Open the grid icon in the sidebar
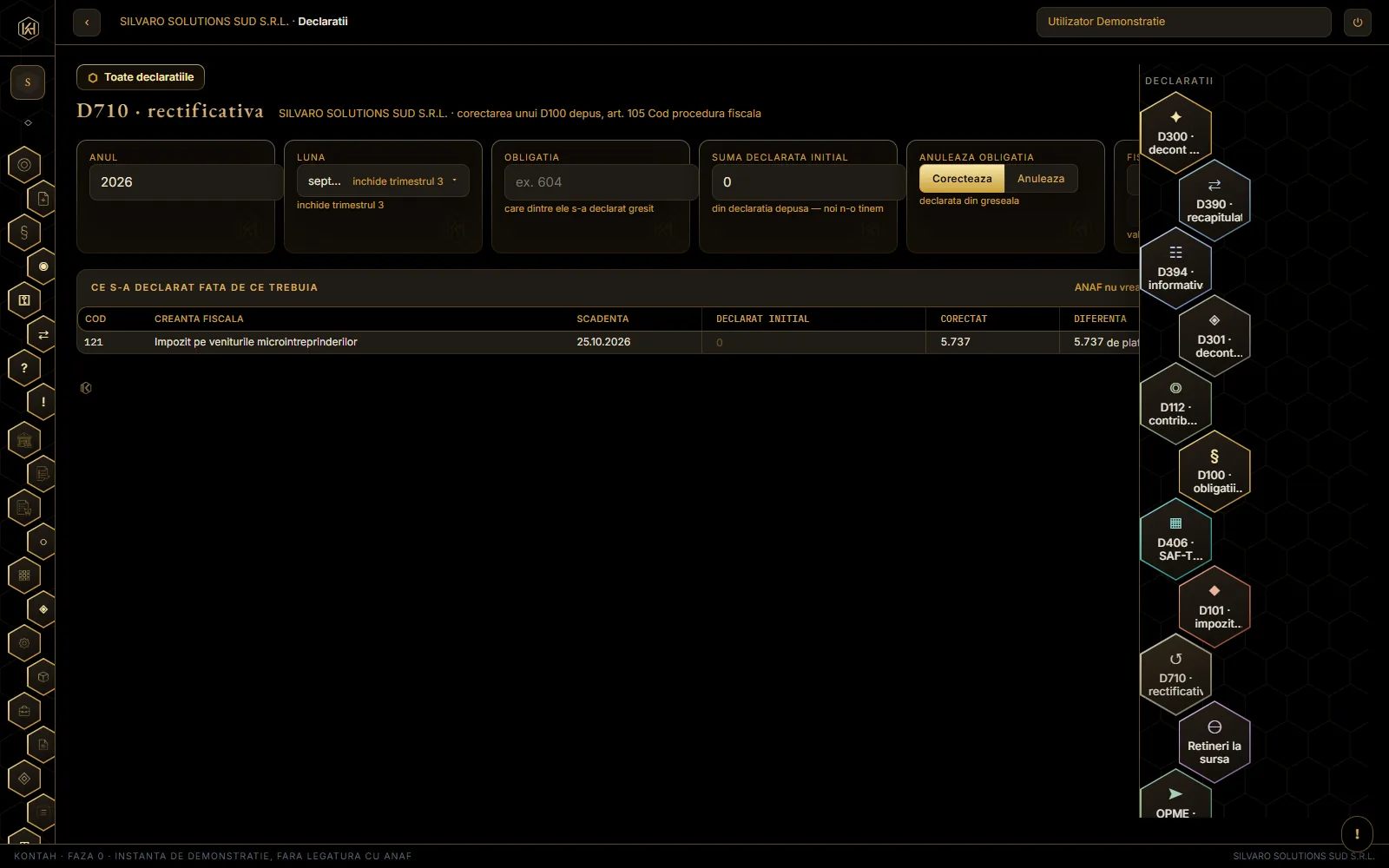The image size is (1389, 868). [24, 575]
